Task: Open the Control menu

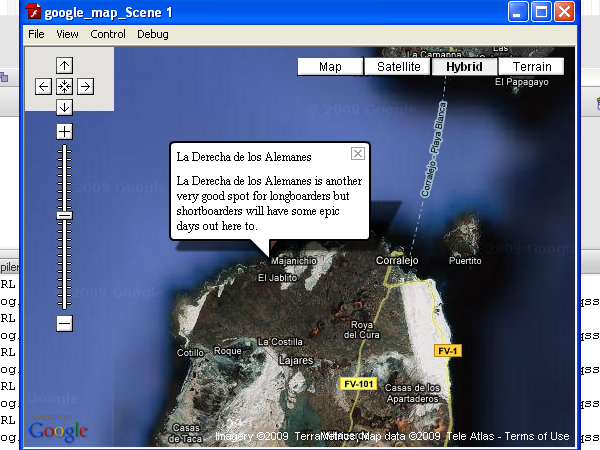Action: click(108, 34)
